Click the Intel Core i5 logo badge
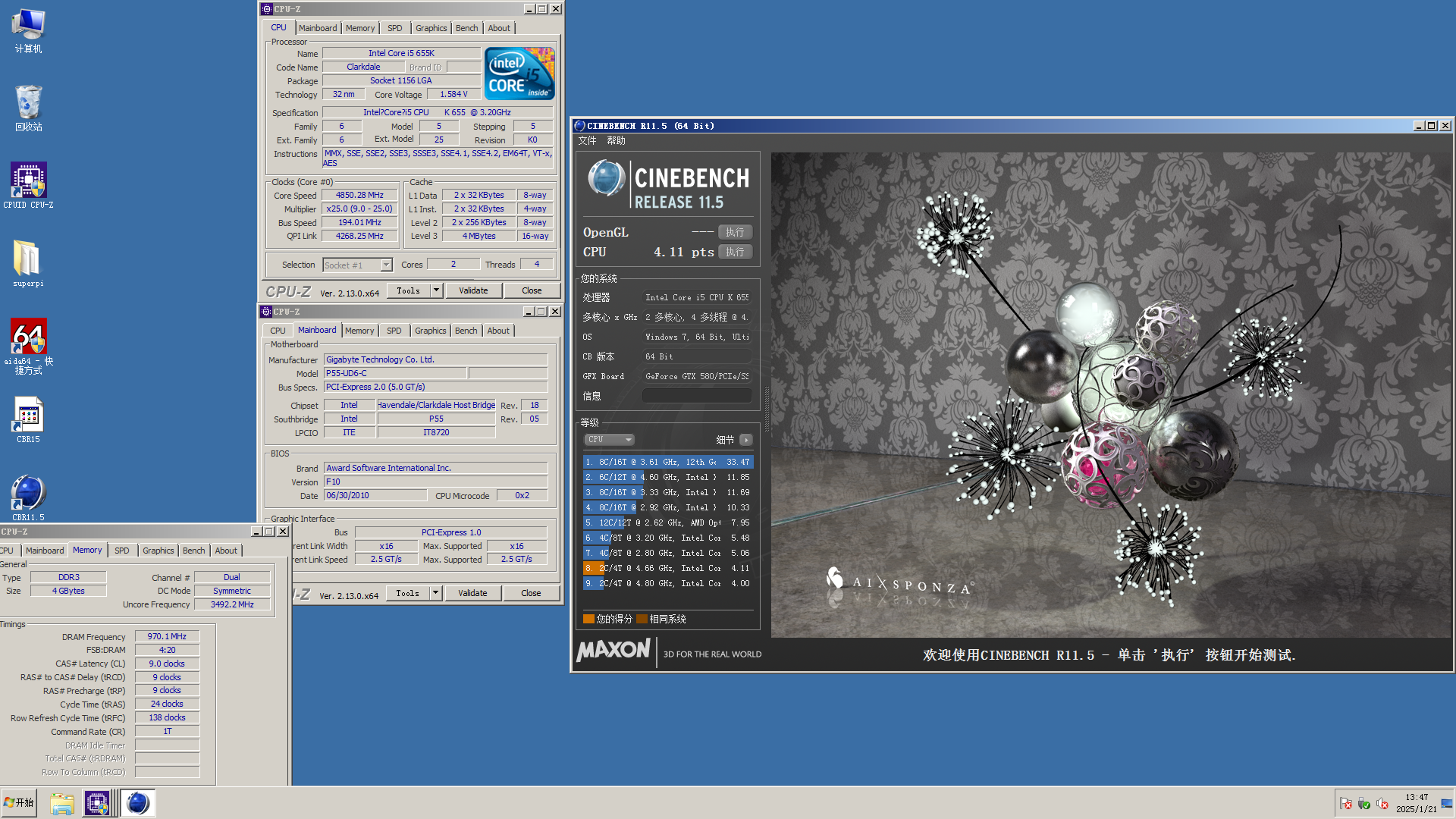This screenshot has width=1456, height=819. [x=520, y=74]
